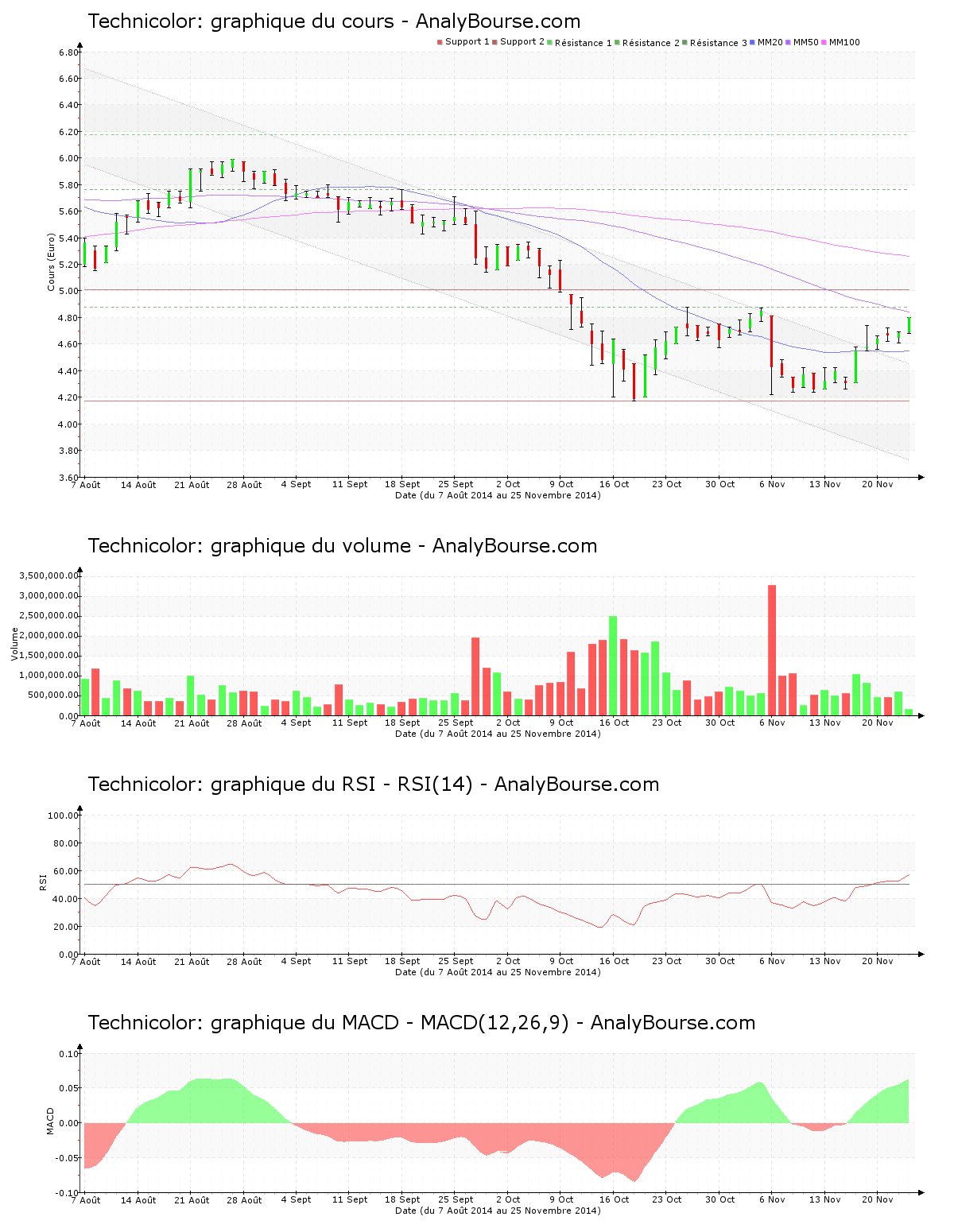Click the 80.00 value on RSI axis
954x1232 pixels.
coord(66,843)
